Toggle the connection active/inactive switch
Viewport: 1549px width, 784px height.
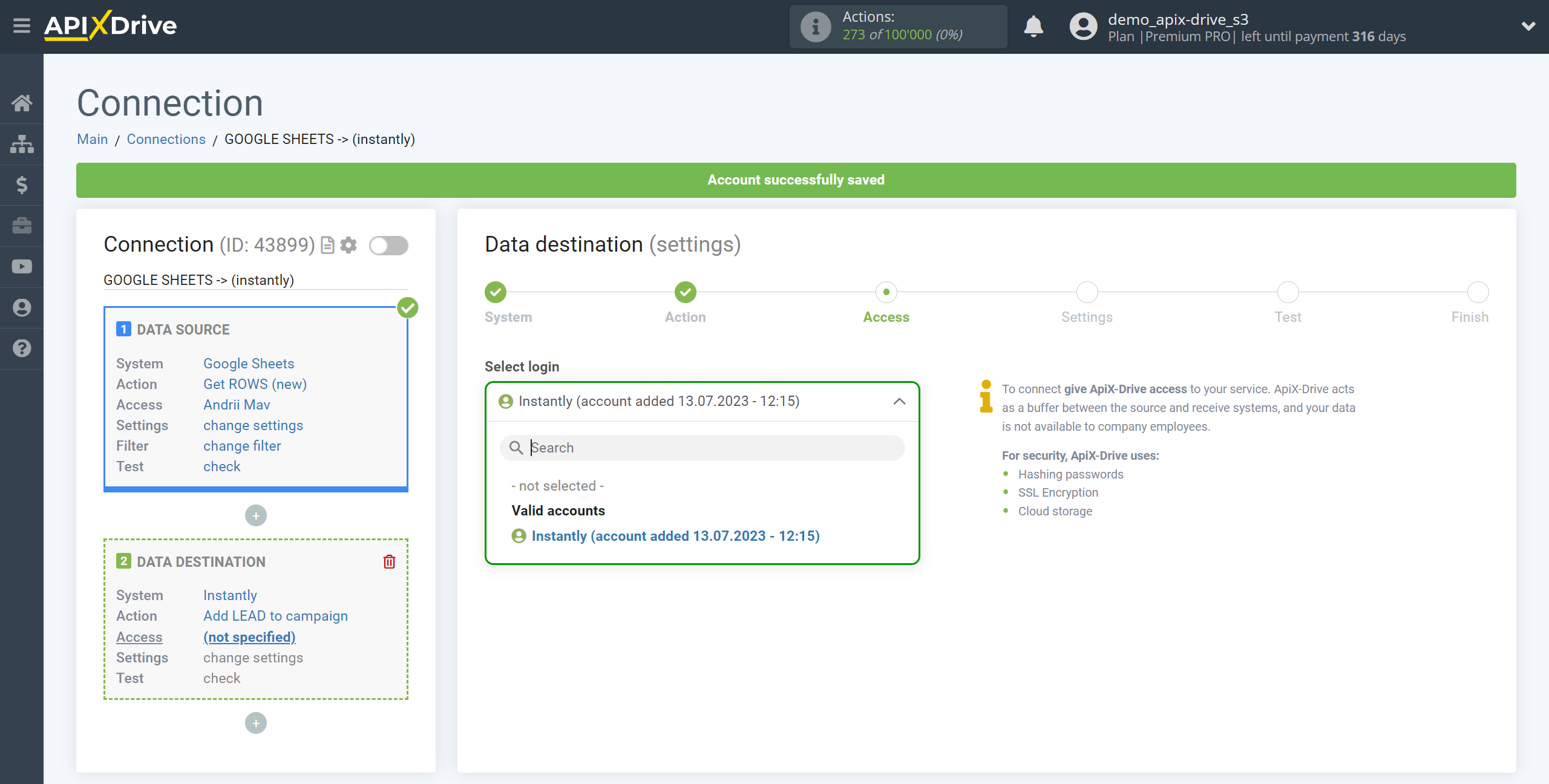click(x=389, y=246)
